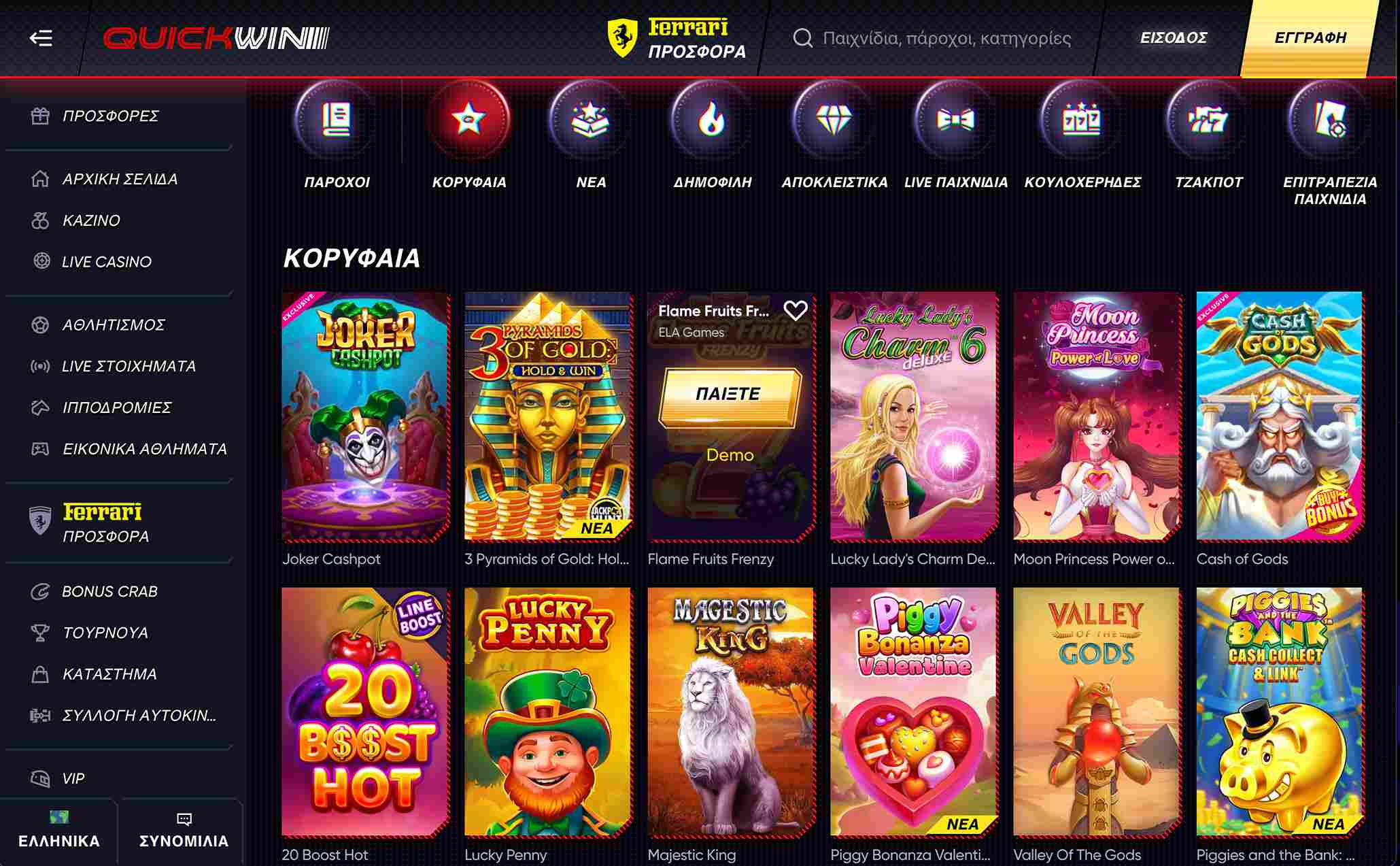Viewport: 1400px width, 866px height.
Task: Collapse the sidebar with the arrow menu icon
Action: pyautogui.click(x=41, y=38)
